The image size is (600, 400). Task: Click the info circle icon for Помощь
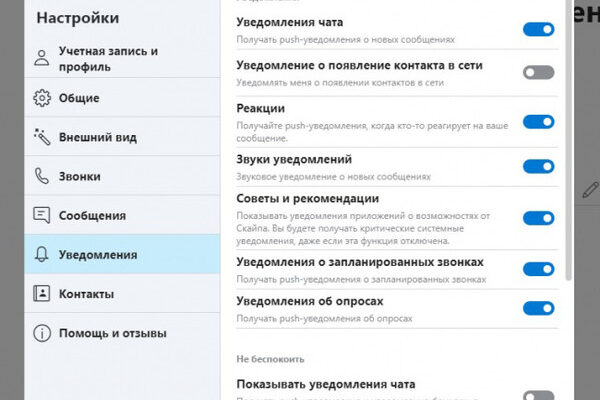pos(42,333)
